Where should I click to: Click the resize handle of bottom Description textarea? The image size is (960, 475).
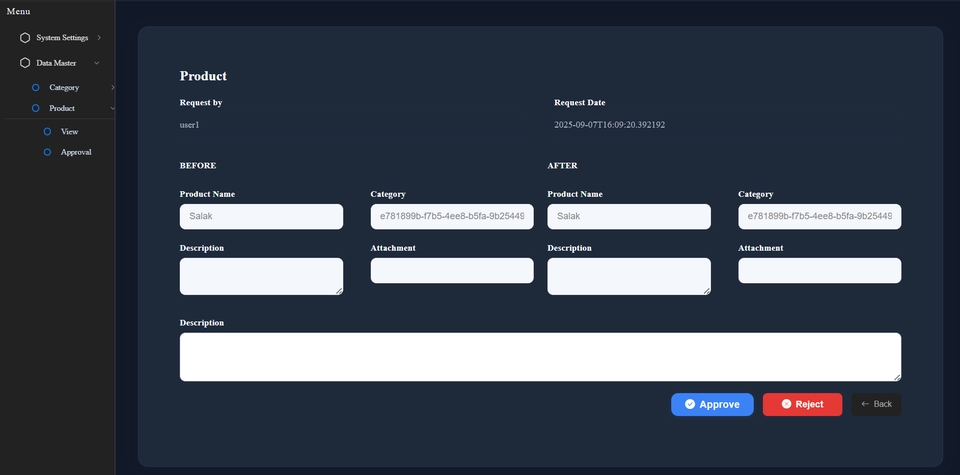(897, 377)
